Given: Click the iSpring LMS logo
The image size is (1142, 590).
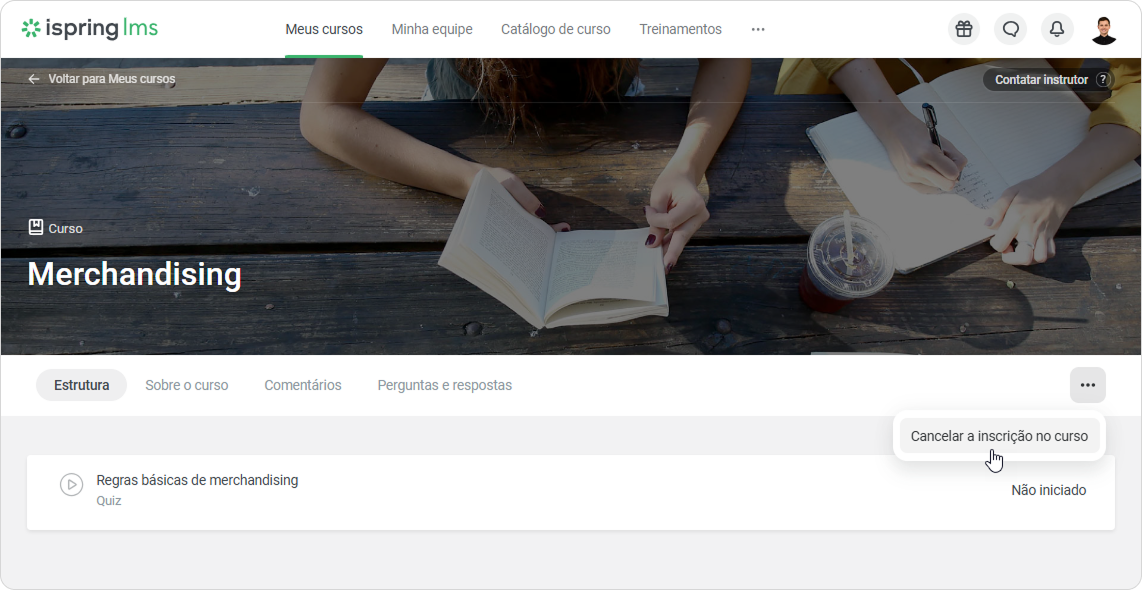Looking at the screenshot, I should (x=90, y=29).
